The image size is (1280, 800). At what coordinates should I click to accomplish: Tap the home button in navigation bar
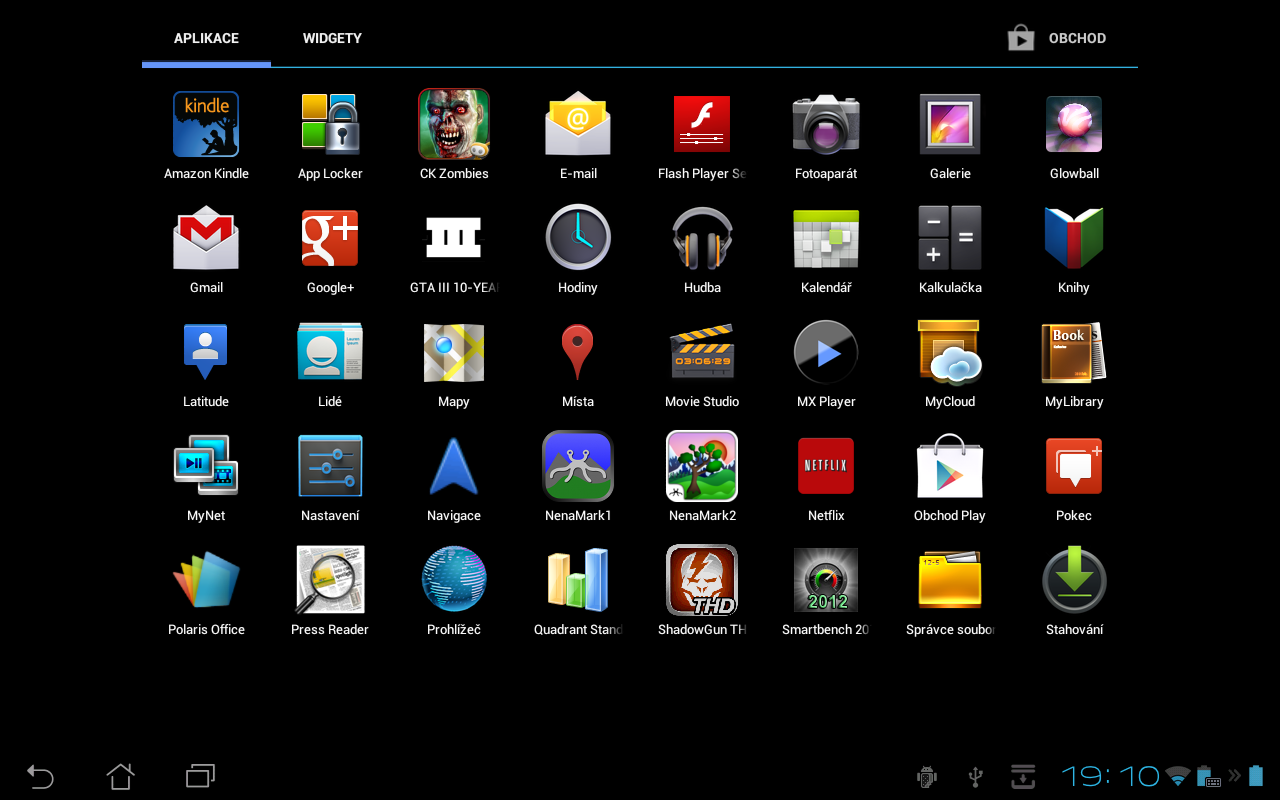pyautogui.click(x=120, y=776)
